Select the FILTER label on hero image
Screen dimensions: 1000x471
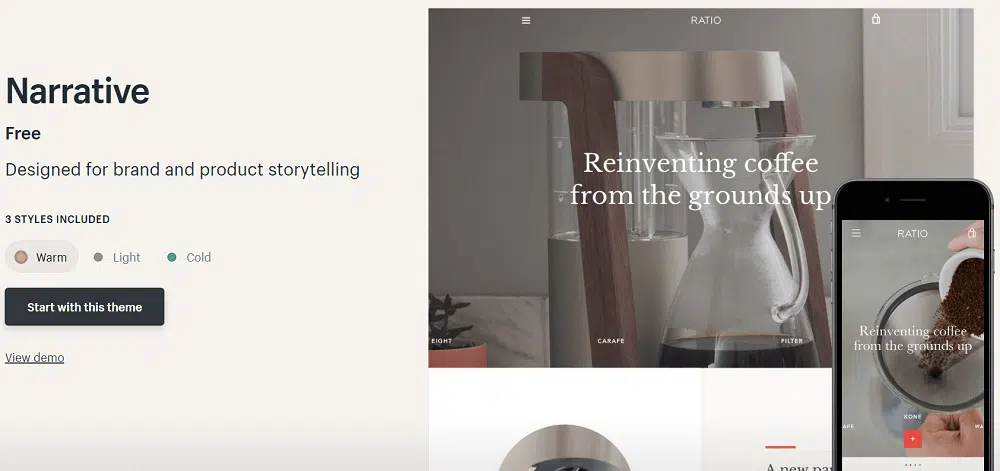[x=791, y=341]
